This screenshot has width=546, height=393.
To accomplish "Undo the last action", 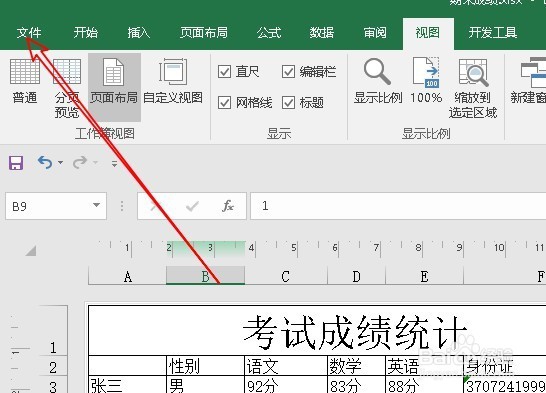I will coord(45,162).
